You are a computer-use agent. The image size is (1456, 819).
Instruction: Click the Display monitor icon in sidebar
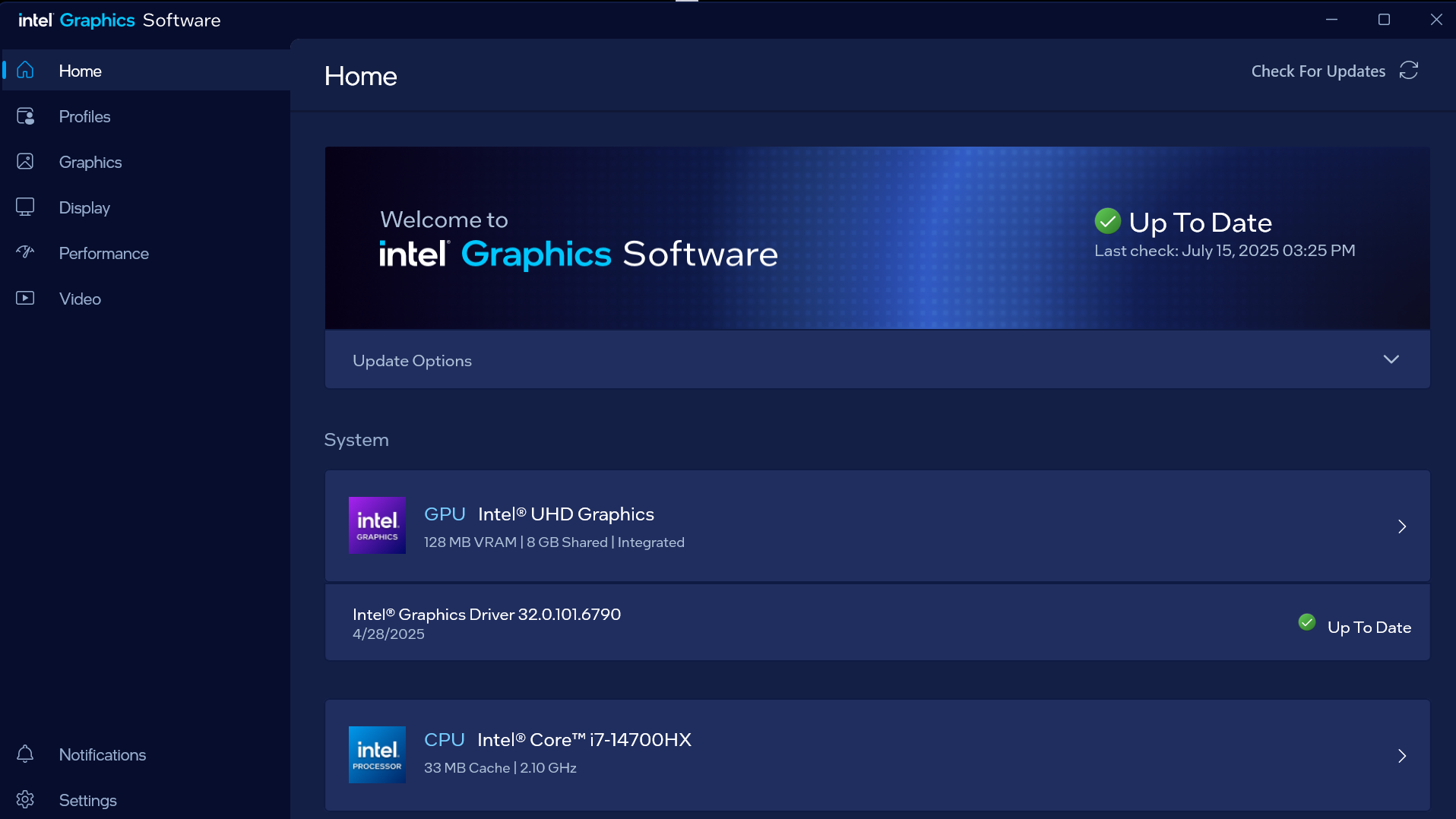point(25,207)
